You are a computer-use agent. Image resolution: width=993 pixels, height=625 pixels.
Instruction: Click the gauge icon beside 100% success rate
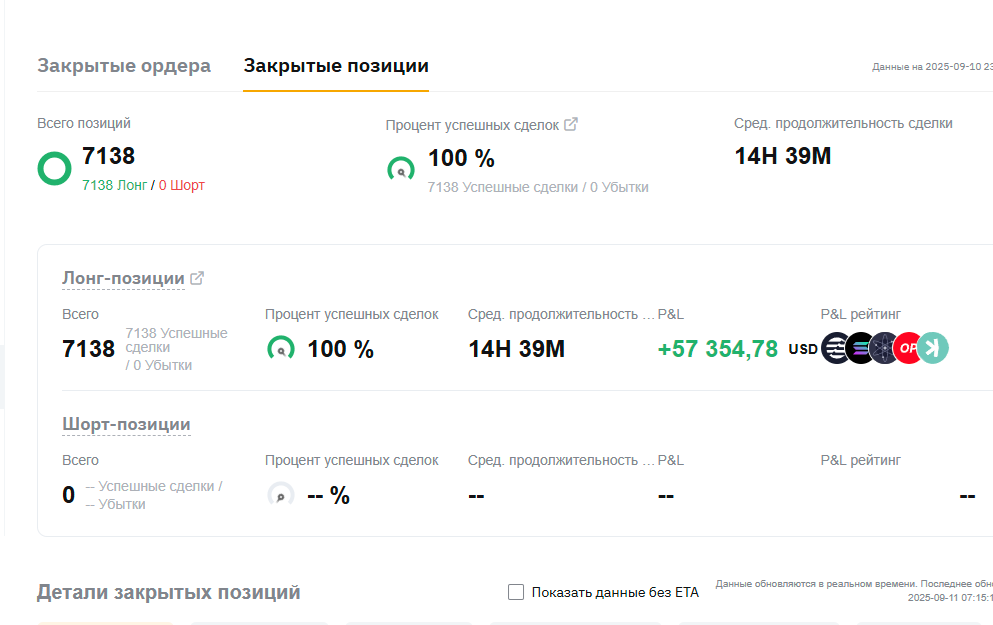pos(401,169)
